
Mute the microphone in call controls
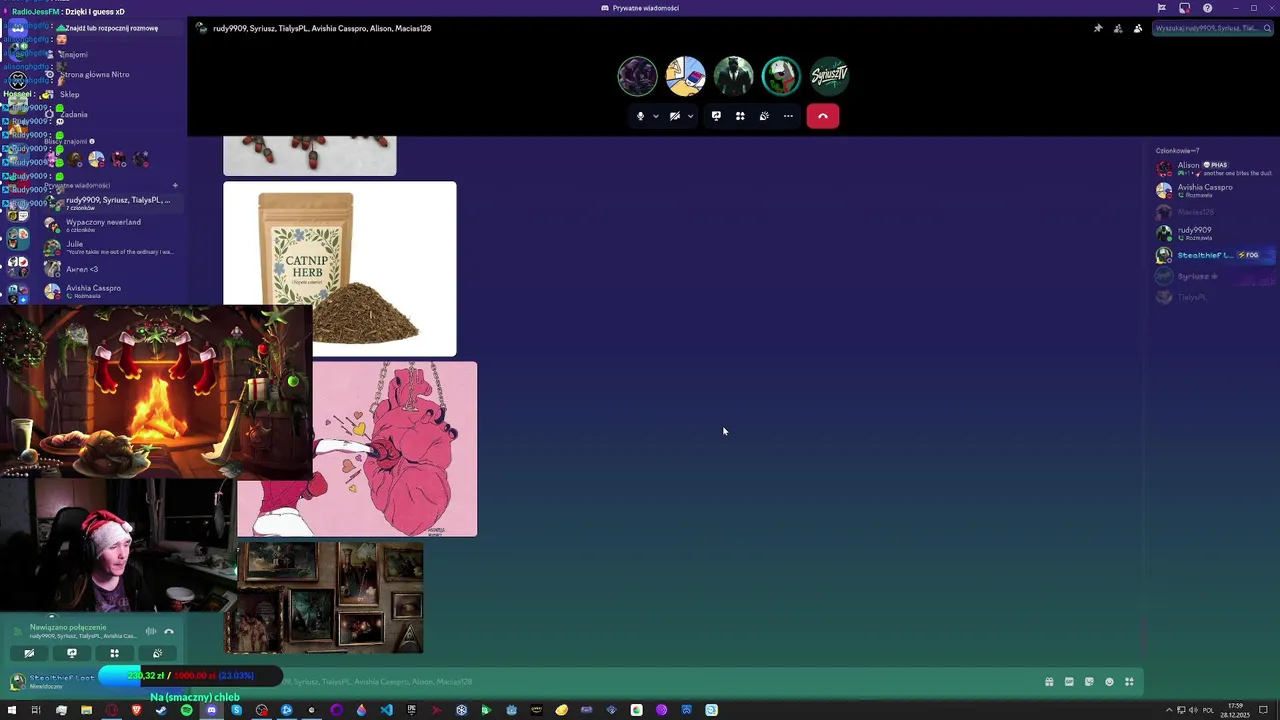(x=640, y=116)
